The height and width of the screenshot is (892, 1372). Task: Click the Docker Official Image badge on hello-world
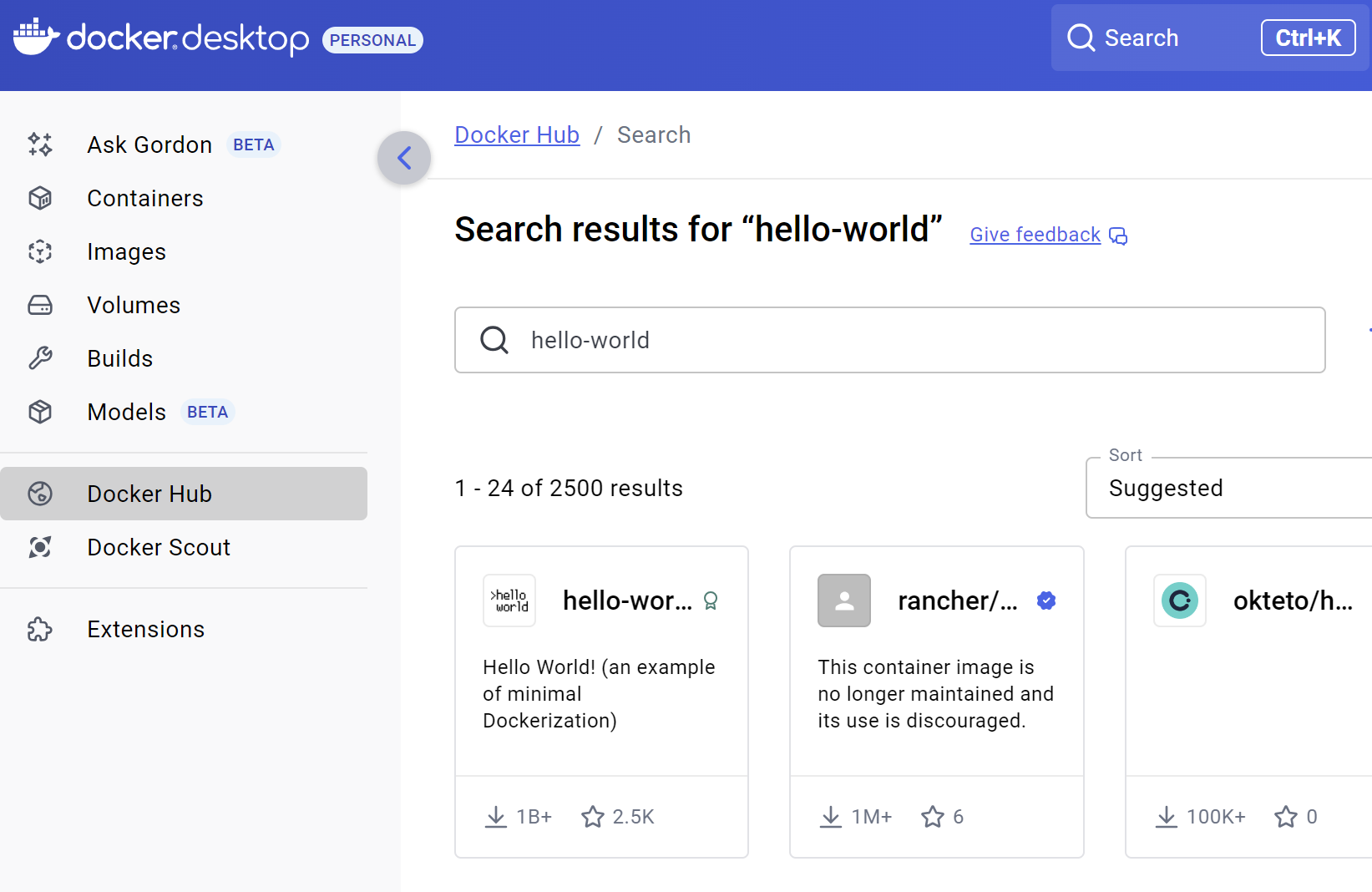coord(711,601)
